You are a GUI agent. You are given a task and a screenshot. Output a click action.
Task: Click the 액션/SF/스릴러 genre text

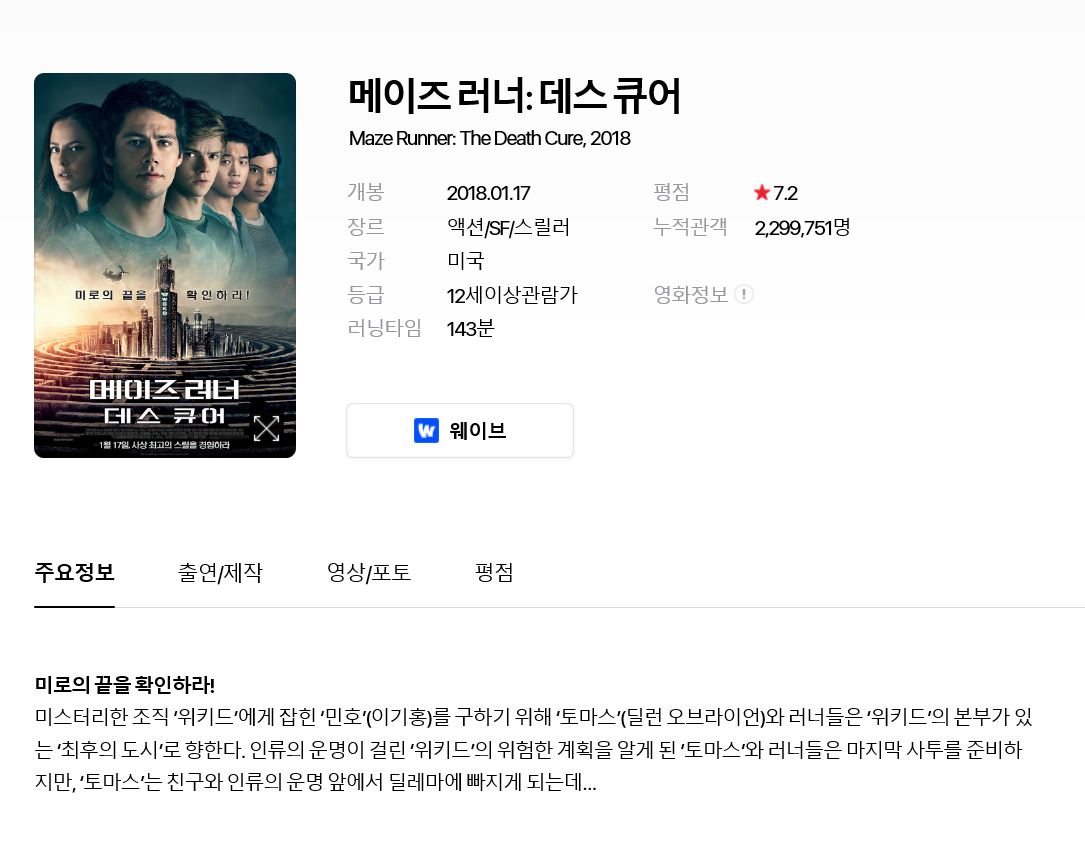pos(508,227)
